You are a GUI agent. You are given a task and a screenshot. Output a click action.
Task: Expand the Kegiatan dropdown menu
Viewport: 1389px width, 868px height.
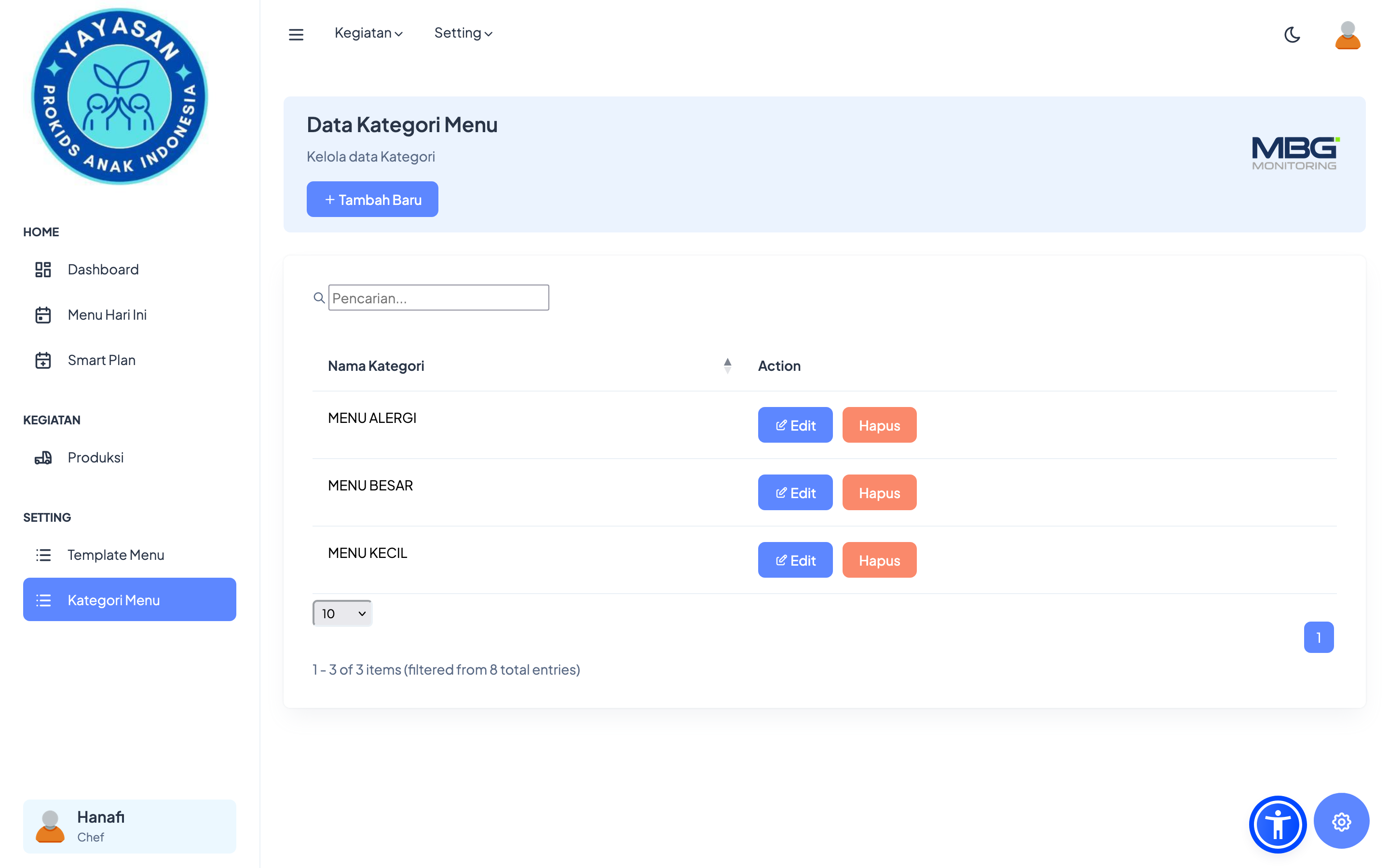(368, 33)
